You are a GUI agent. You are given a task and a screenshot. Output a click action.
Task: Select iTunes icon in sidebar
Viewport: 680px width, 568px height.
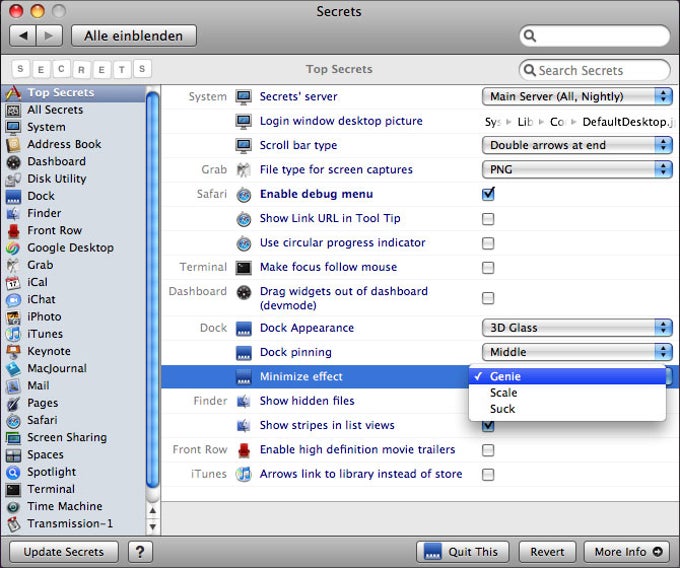pos(13,334)
